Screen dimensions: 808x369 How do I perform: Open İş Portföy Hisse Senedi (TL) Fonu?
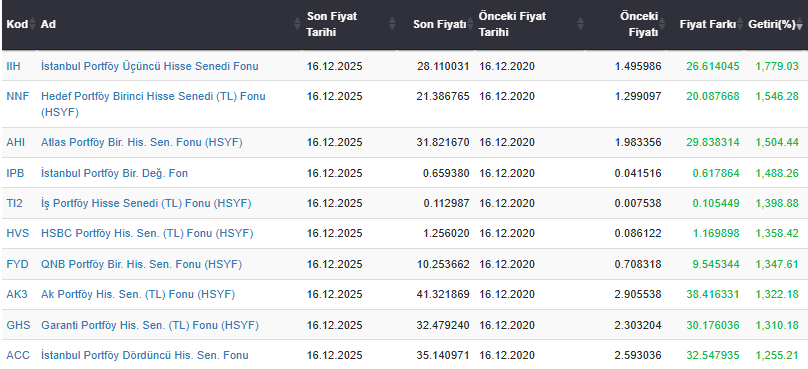click(146, 204)
